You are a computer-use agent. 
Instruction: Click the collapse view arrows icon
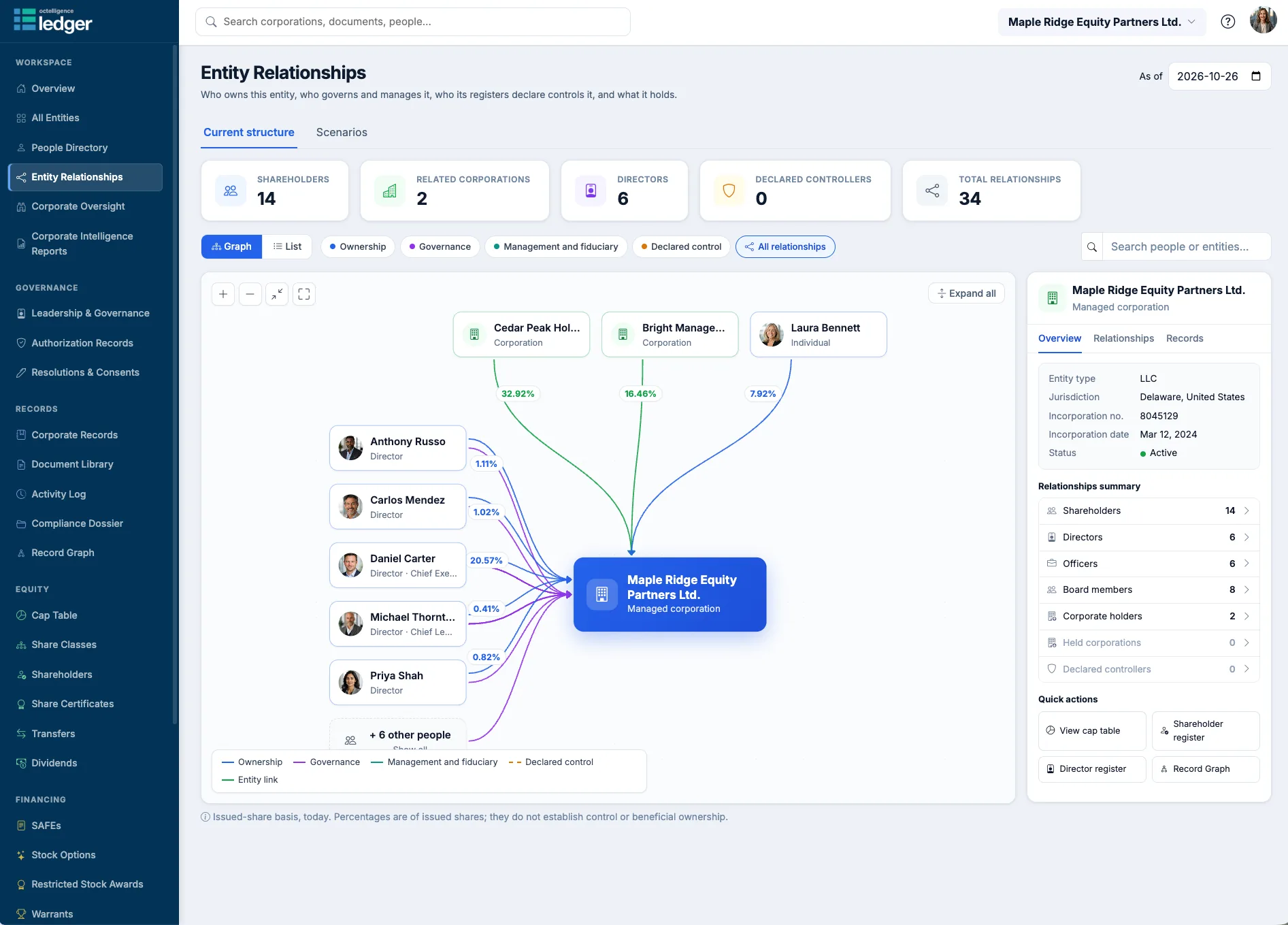pos(277,294)
